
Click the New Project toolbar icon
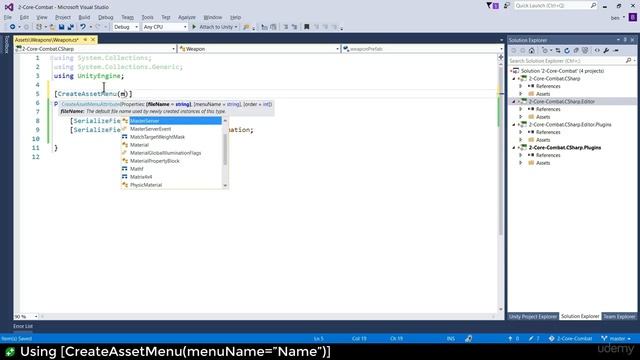click(39, 27)
